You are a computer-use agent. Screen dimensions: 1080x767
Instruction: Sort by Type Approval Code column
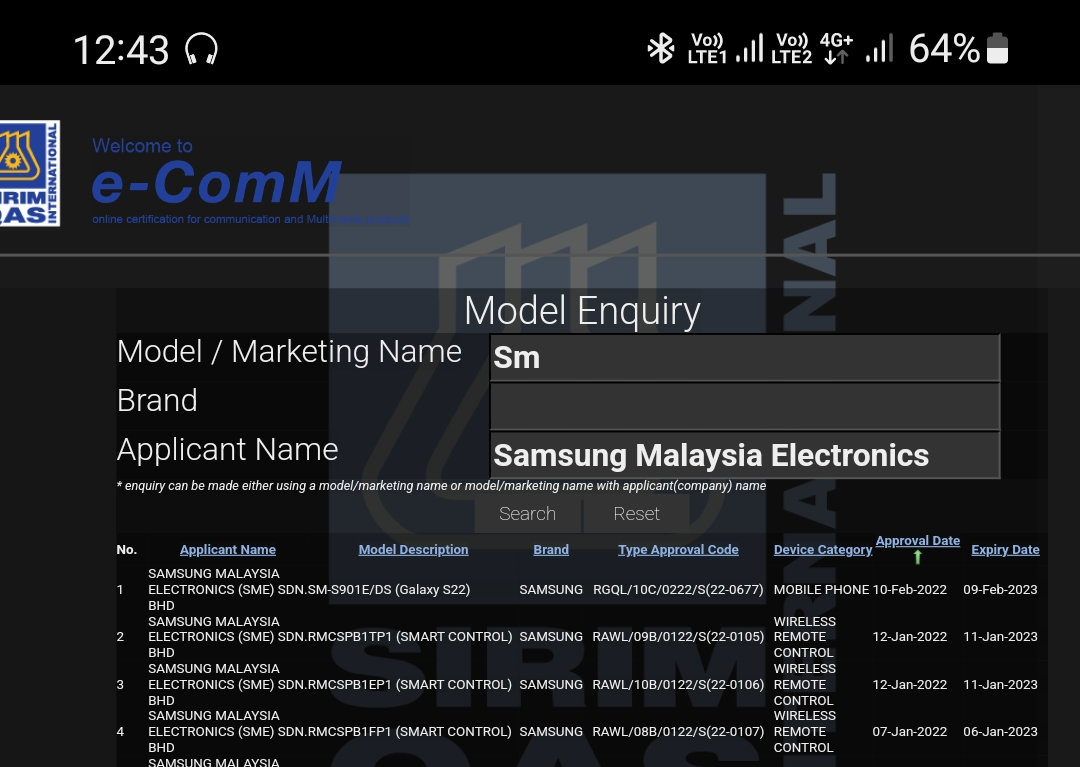[678, 549]
